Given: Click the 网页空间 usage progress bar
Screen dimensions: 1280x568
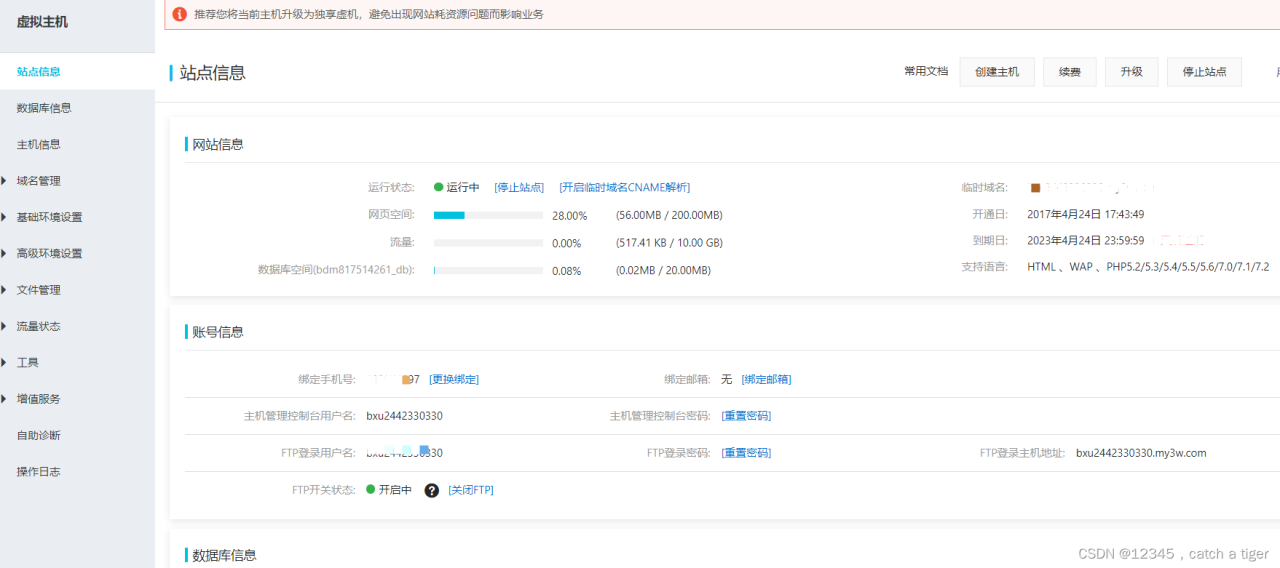Looking at the screenshot, I should (488, 215).
